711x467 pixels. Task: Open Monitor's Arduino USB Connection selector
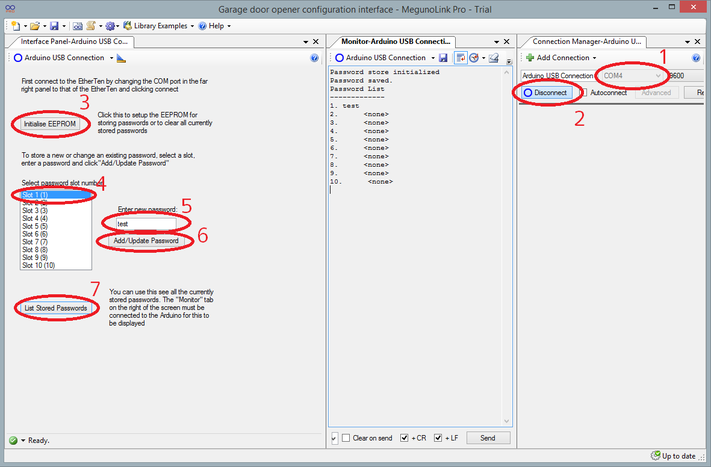(385, 58)
